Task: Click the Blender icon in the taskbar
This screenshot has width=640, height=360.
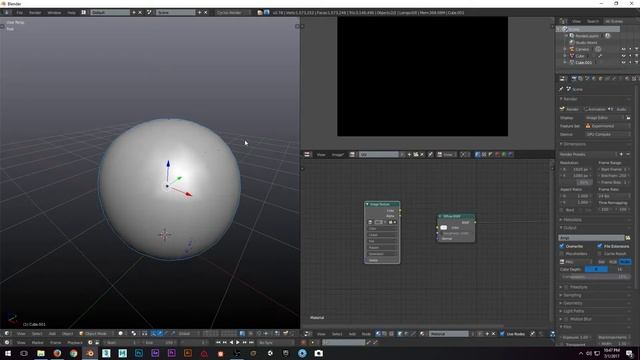Action: click(90, 353)
